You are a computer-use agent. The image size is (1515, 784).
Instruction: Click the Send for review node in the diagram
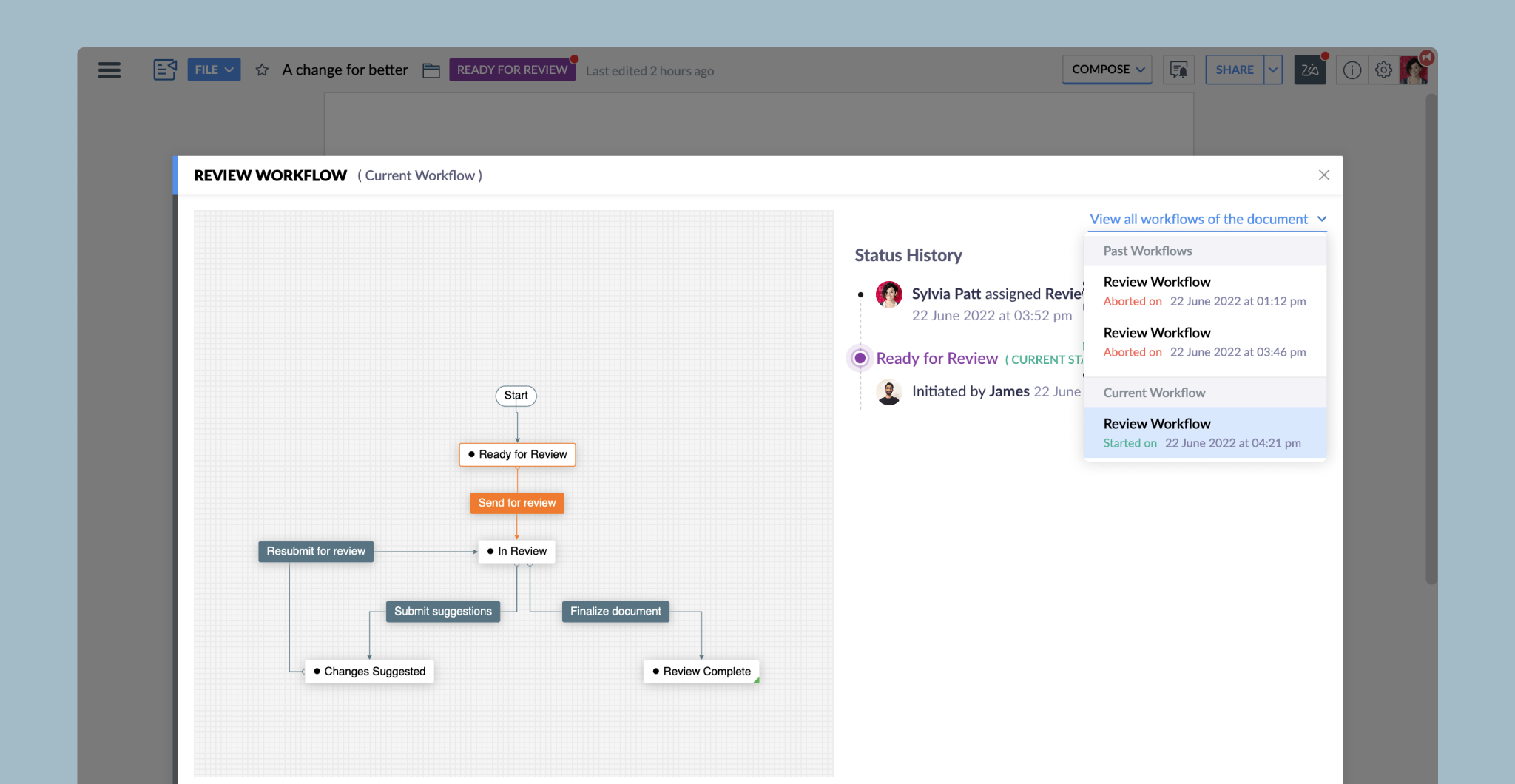pos(516,503)
